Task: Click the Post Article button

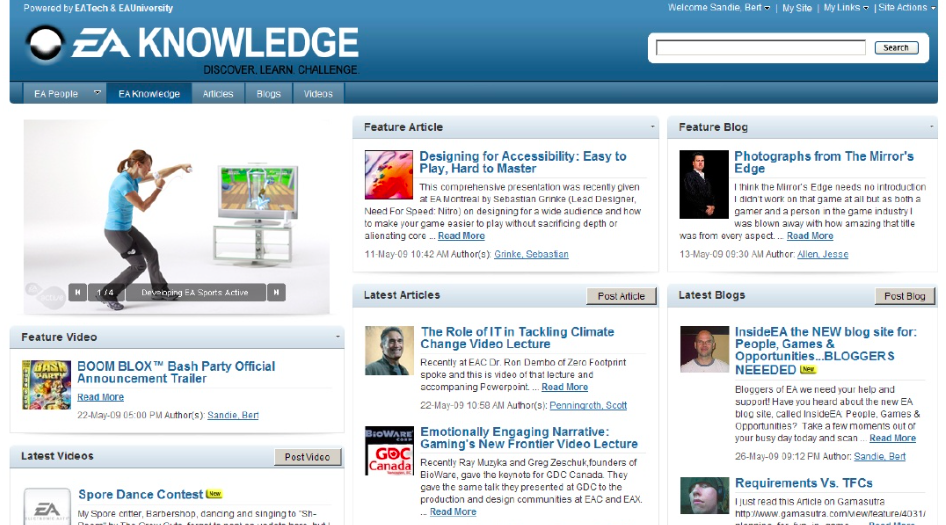Action: (621, 296)
